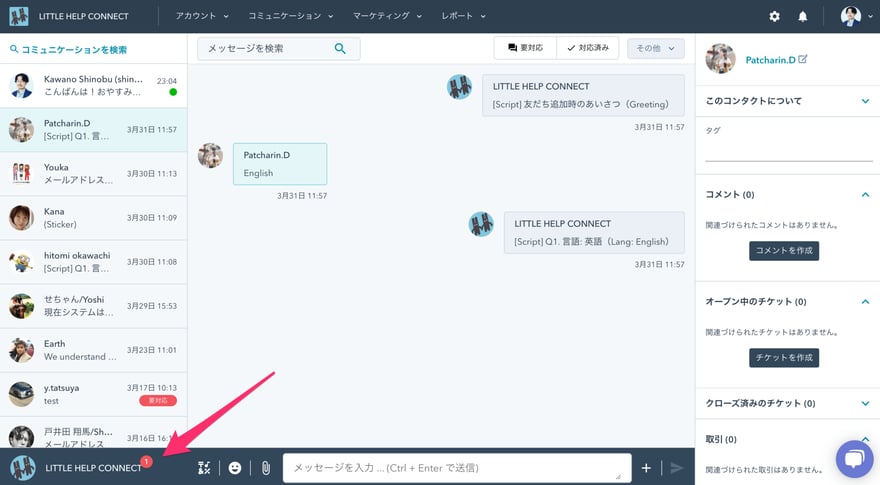880x485 pixels.
Task: Click the チケットを作成 button
Action: (783, 357)
